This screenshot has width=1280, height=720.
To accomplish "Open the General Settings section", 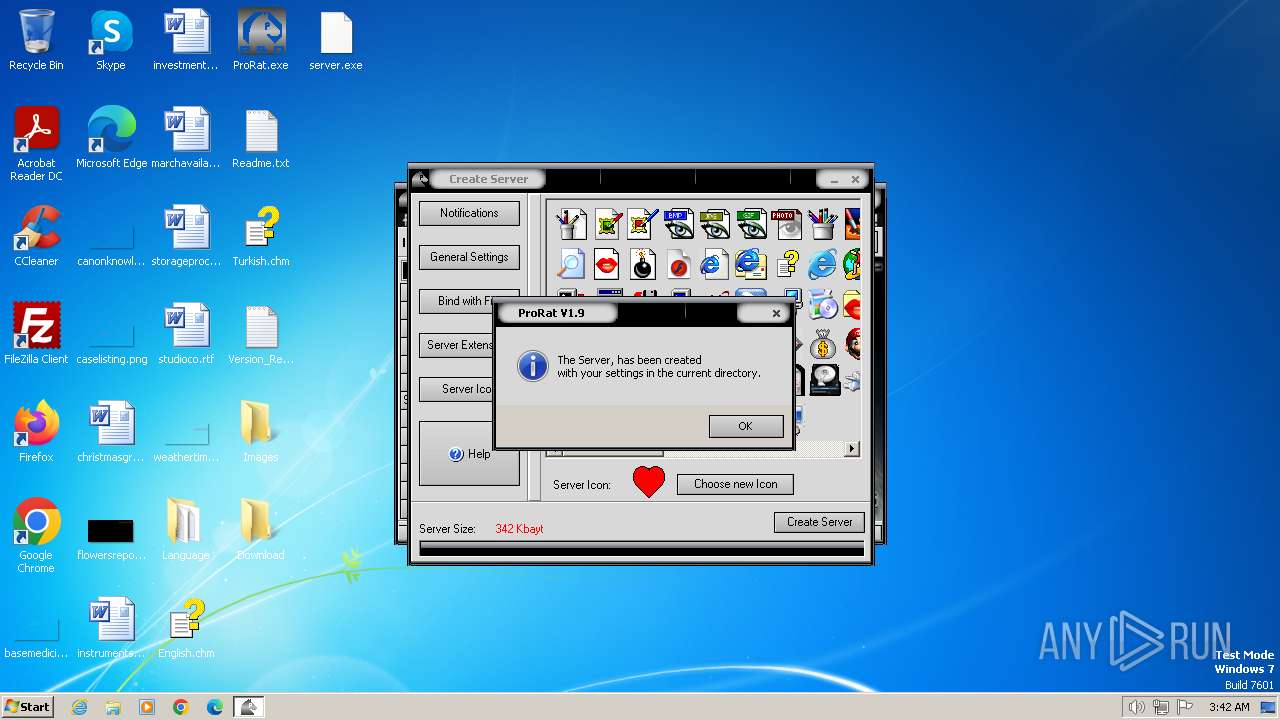I will pos(469,257).
